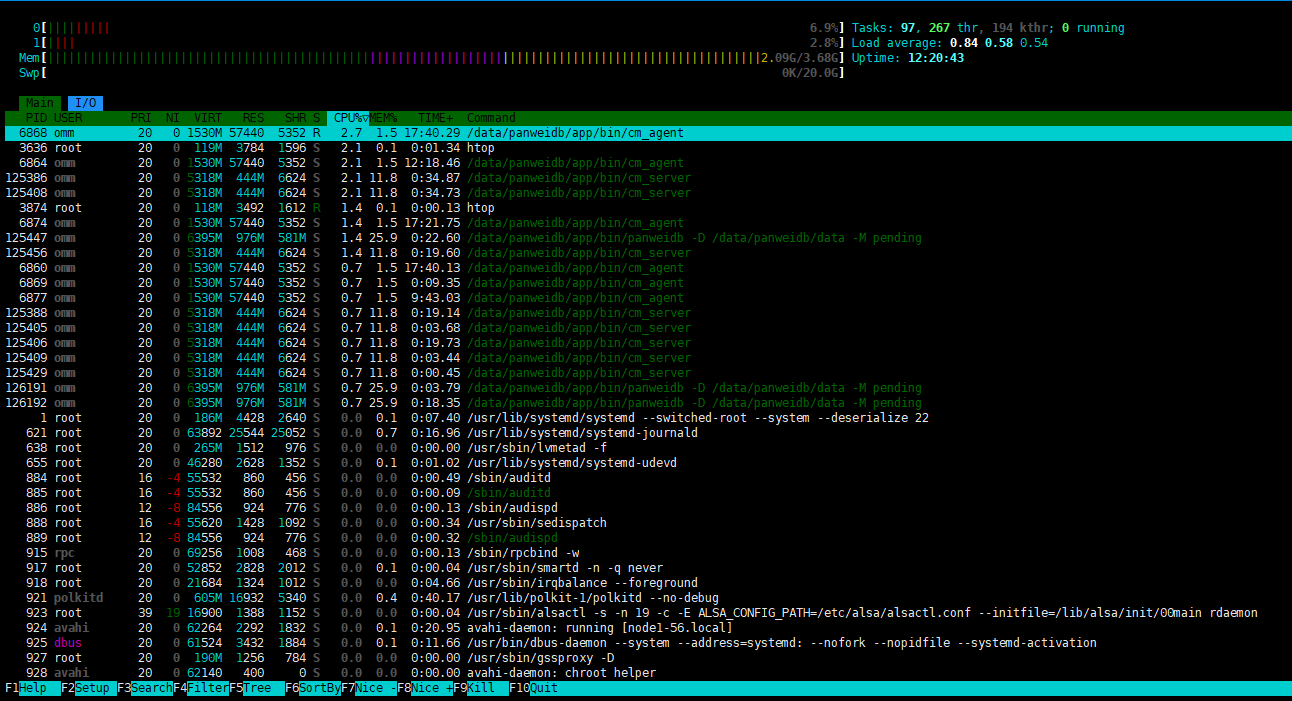The height and width of the screenshot is (701, 1292).
Task: Click the CPU 0 usage meter
Action: coord(438,28)
